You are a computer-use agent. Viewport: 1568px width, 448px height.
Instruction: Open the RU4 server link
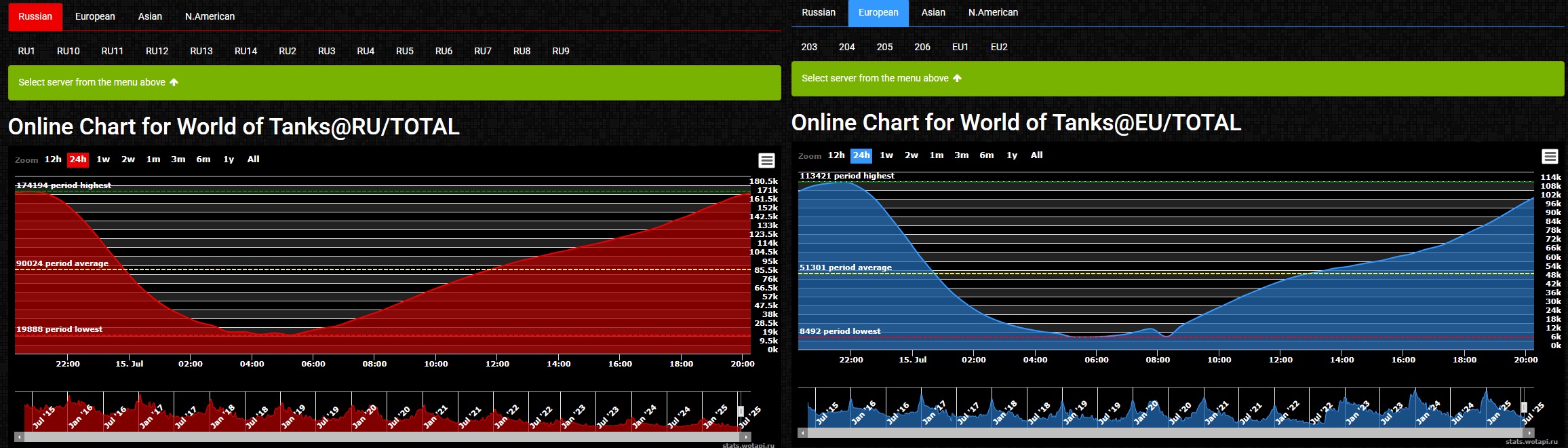pos(366,51)
